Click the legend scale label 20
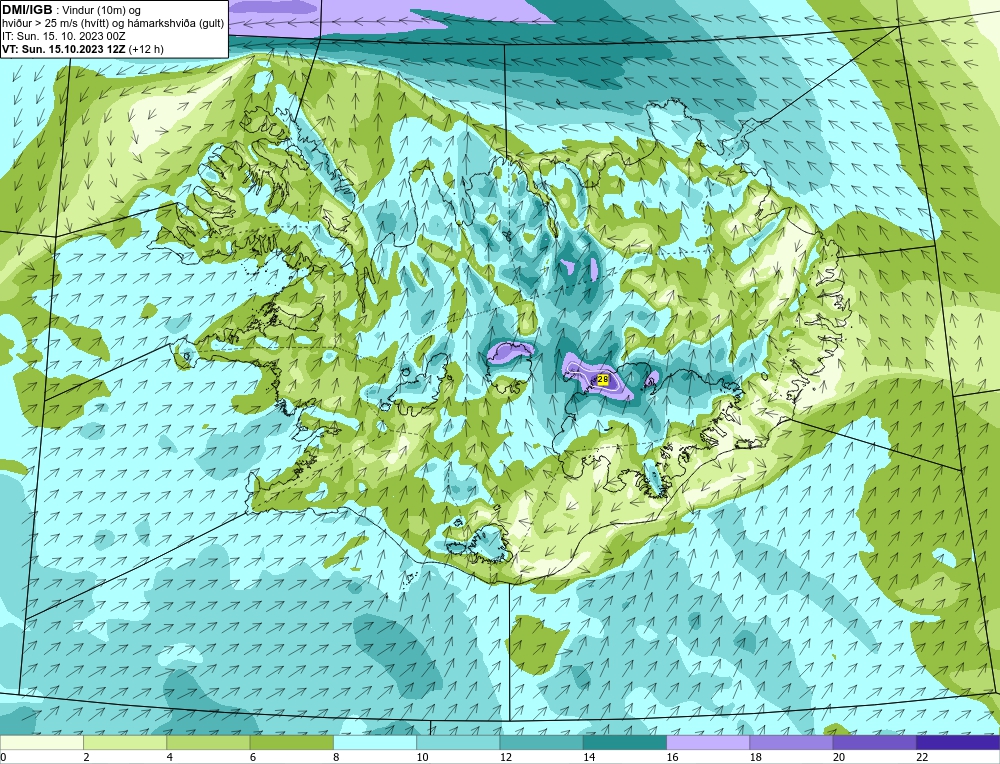 point(839,757)
